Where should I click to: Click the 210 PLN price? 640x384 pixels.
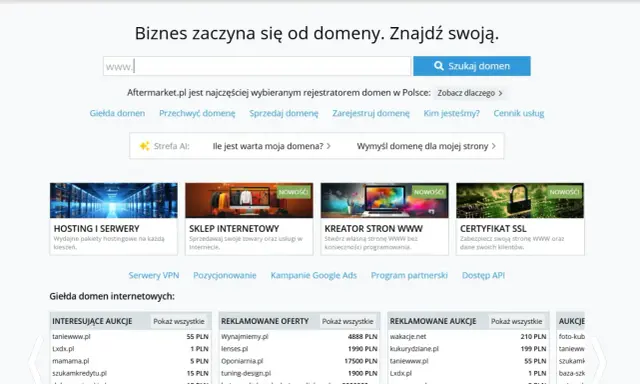click(533, 337)
